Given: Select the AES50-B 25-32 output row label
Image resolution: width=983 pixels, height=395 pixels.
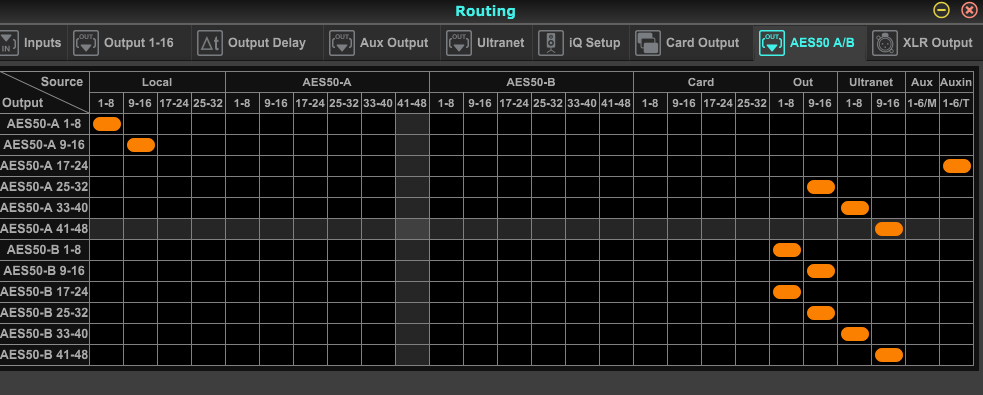Looking at the screenshot, I should [x=45, y=313].
